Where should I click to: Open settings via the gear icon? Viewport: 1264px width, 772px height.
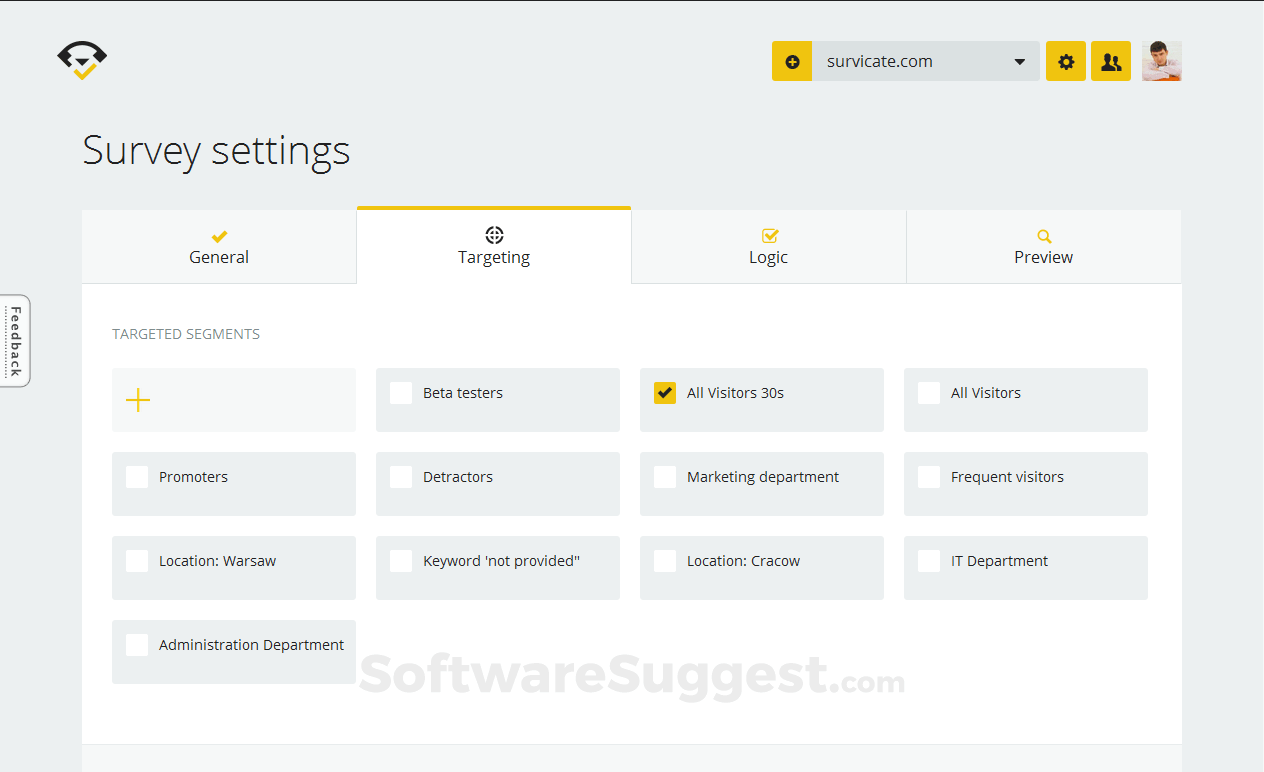(x=1066, y=61)
